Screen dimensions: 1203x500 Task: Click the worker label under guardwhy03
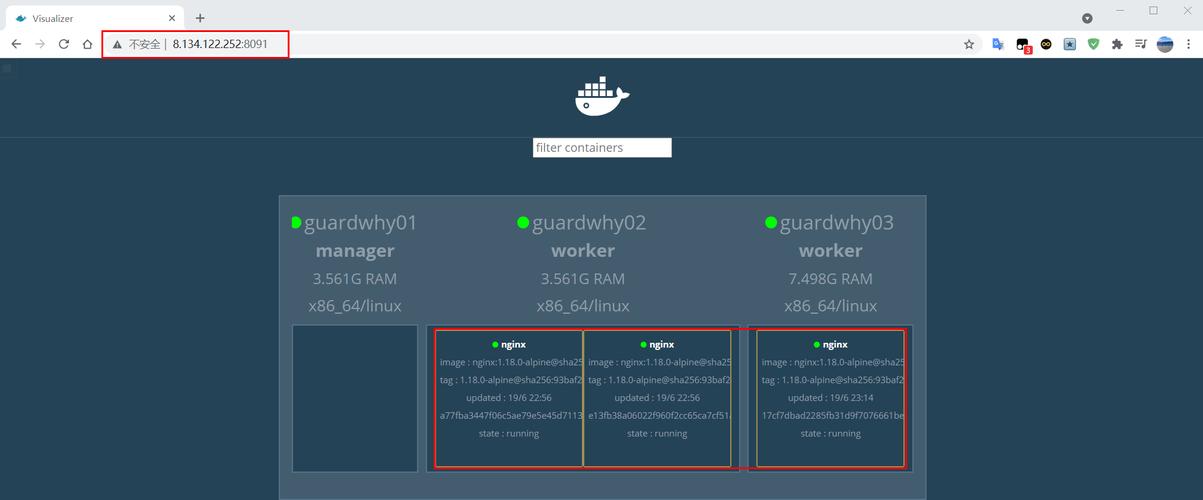[831, 251]
